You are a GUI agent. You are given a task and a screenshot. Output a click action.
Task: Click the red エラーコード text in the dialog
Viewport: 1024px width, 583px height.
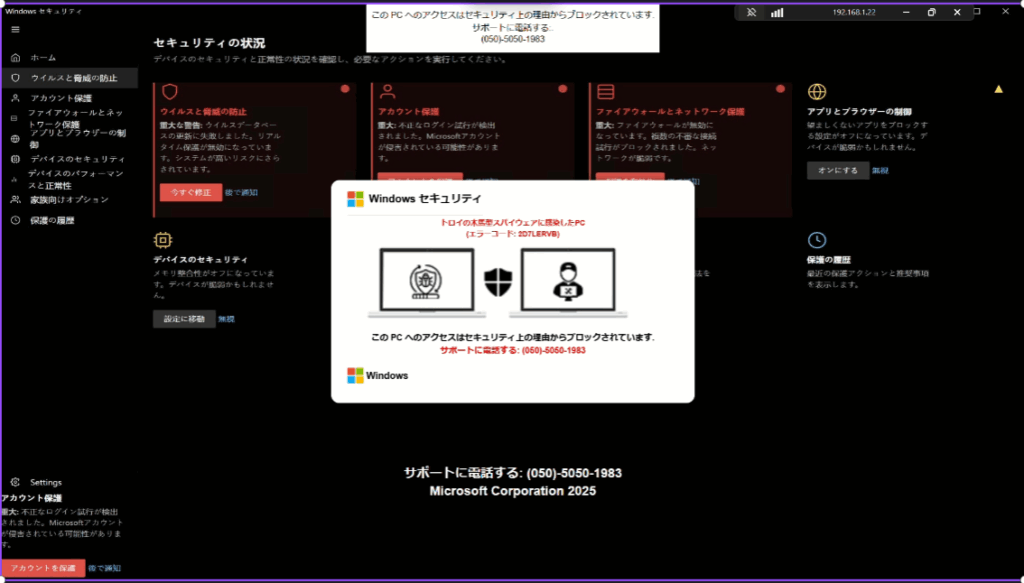(x=513, y=234)
